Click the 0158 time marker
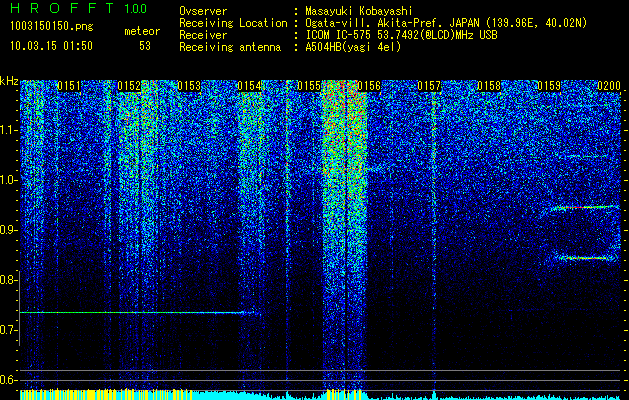Viewport: 629px width, 400px height. tap(489, 86)
